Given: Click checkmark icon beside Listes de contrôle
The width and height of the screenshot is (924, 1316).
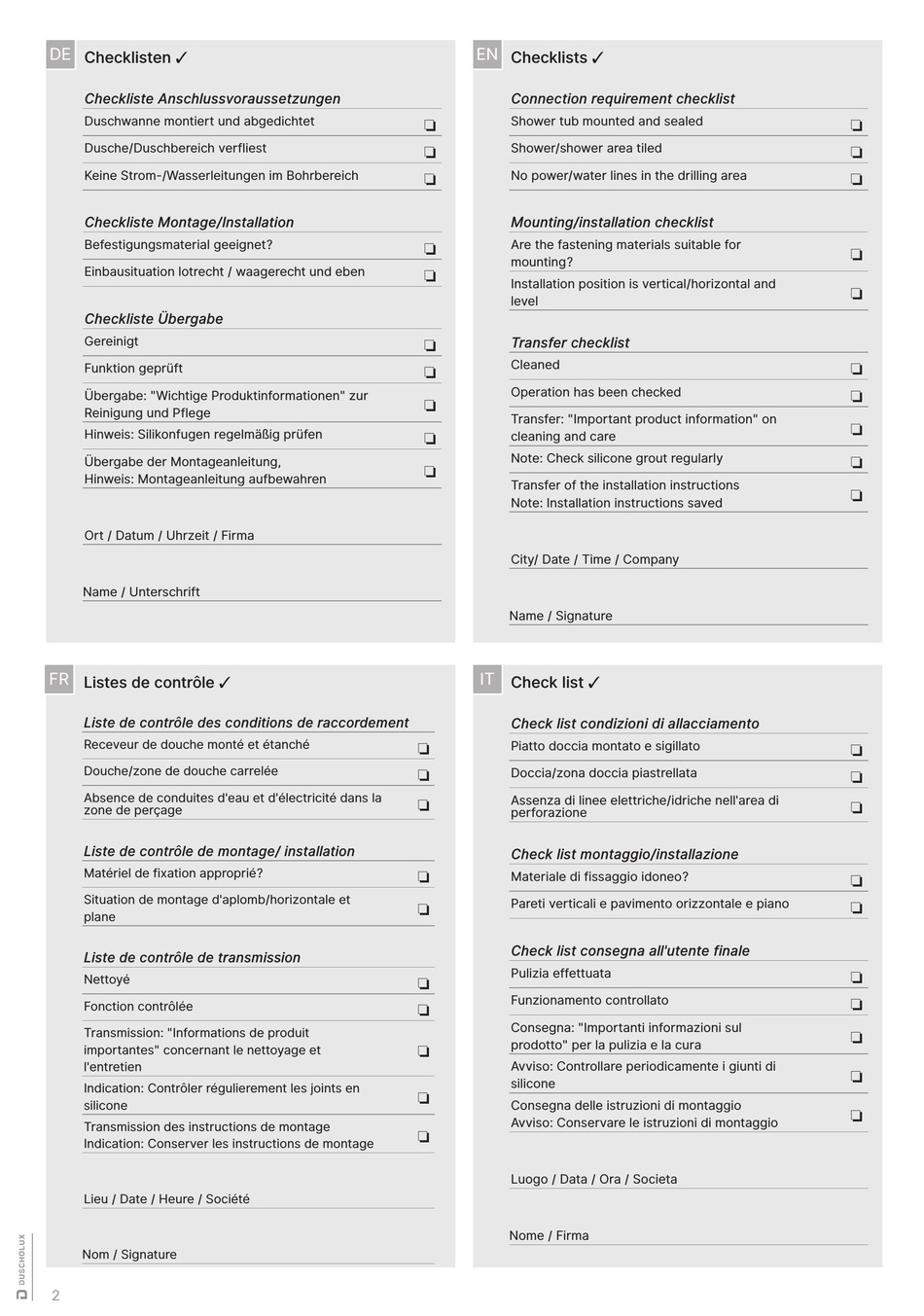Looking at the screenshot, I should [x=225, y=683].
